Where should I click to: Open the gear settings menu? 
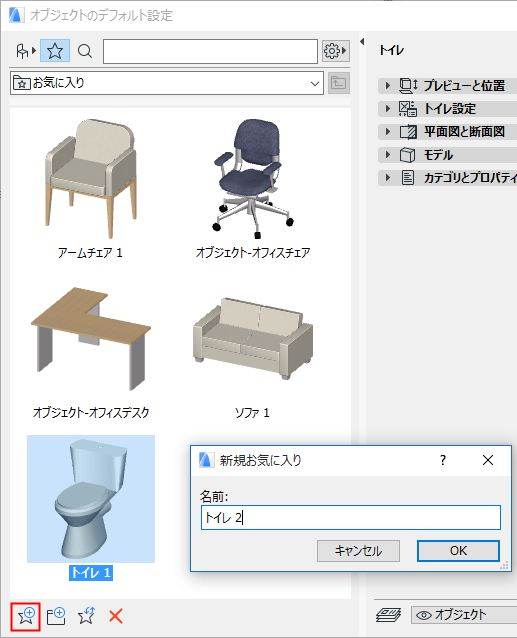[x=336, y=51]
